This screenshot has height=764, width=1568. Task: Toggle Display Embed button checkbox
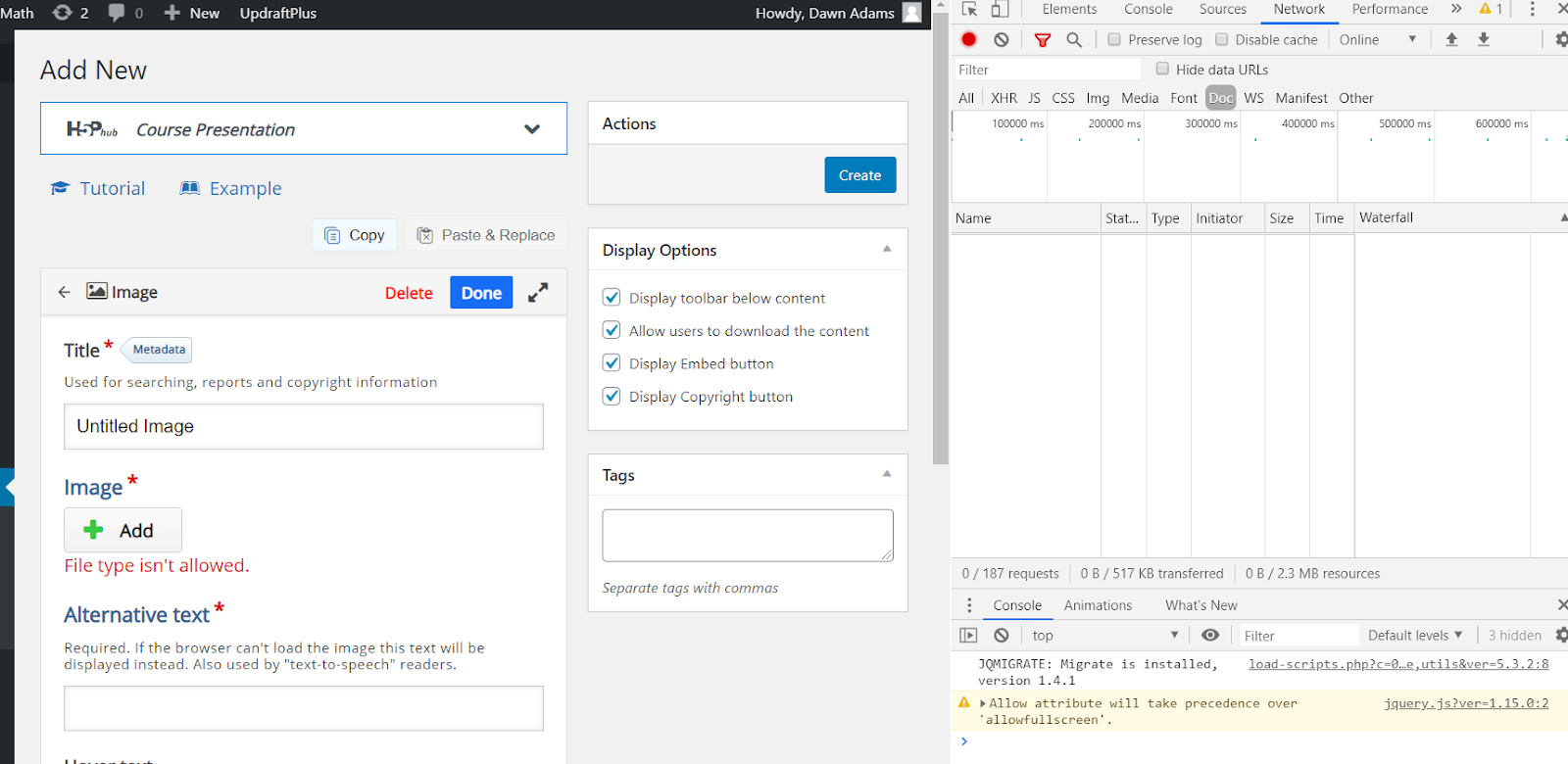click(x=612, y=362)
